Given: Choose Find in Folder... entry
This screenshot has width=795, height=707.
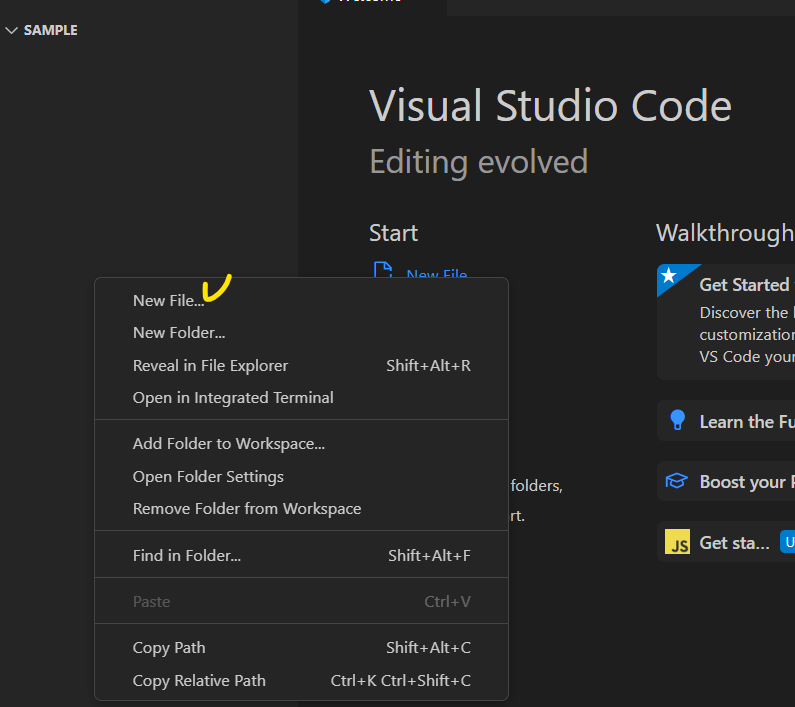Looking at the screenshot, I should pyautogui.click(x=301, y=555).
